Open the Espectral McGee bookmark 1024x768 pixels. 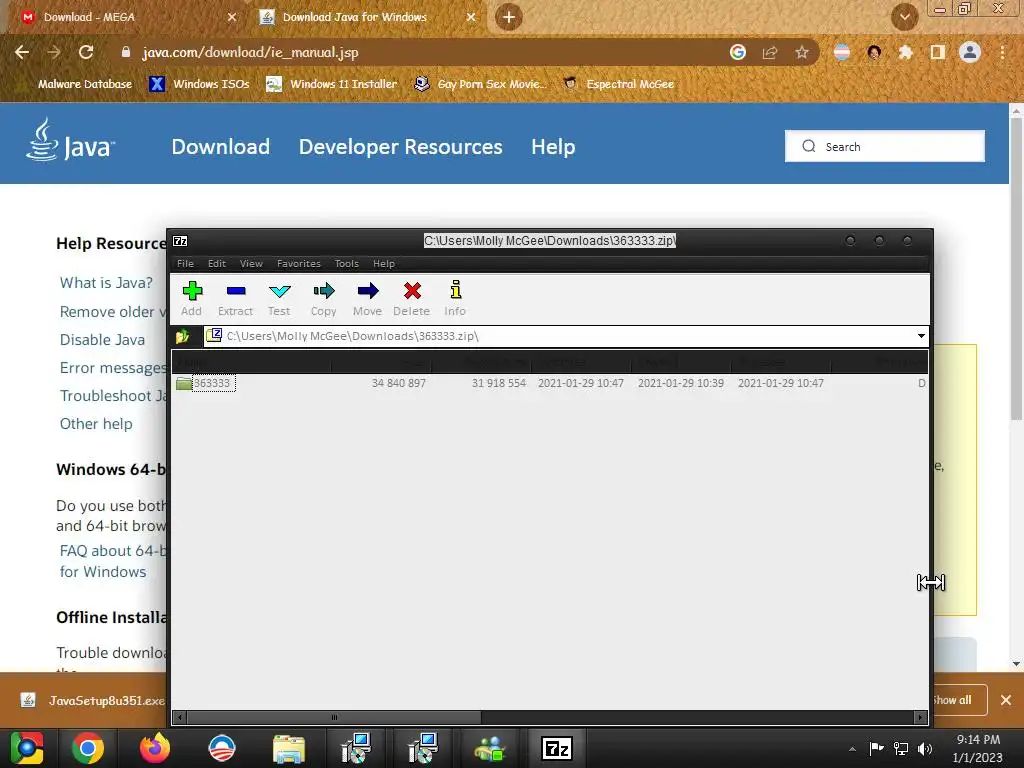tap(618, 84)
